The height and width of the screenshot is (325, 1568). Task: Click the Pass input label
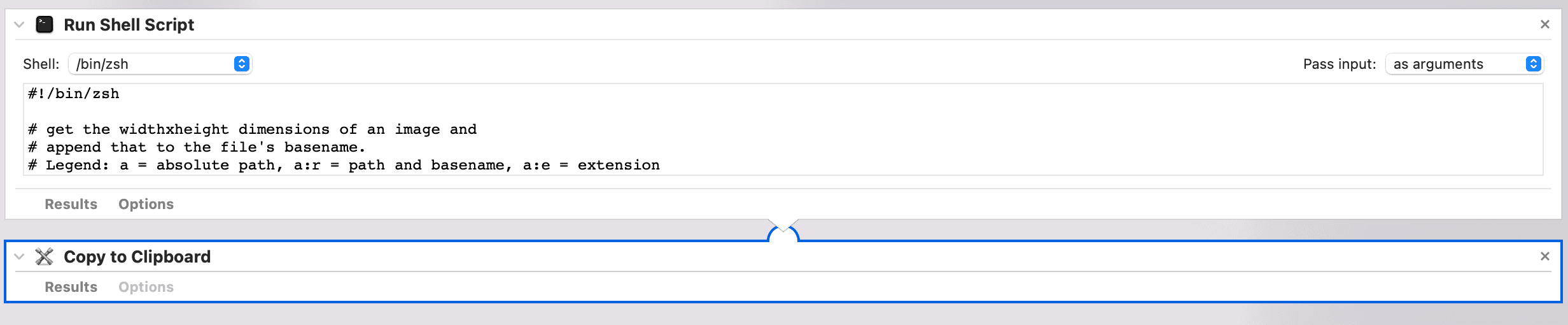tap(1339, 64)
